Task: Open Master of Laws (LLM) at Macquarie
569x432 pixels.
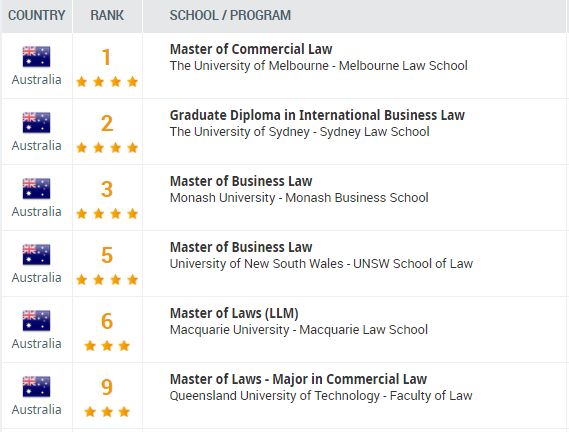Action: (234, 313)
